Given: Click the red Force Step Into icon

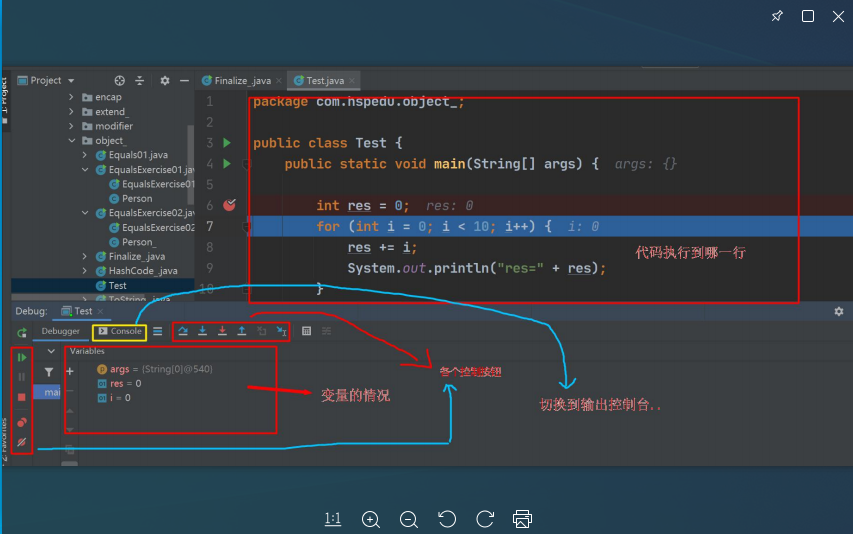Looking at the screenshot, I should pyautogui.click(x=222, y=331).
